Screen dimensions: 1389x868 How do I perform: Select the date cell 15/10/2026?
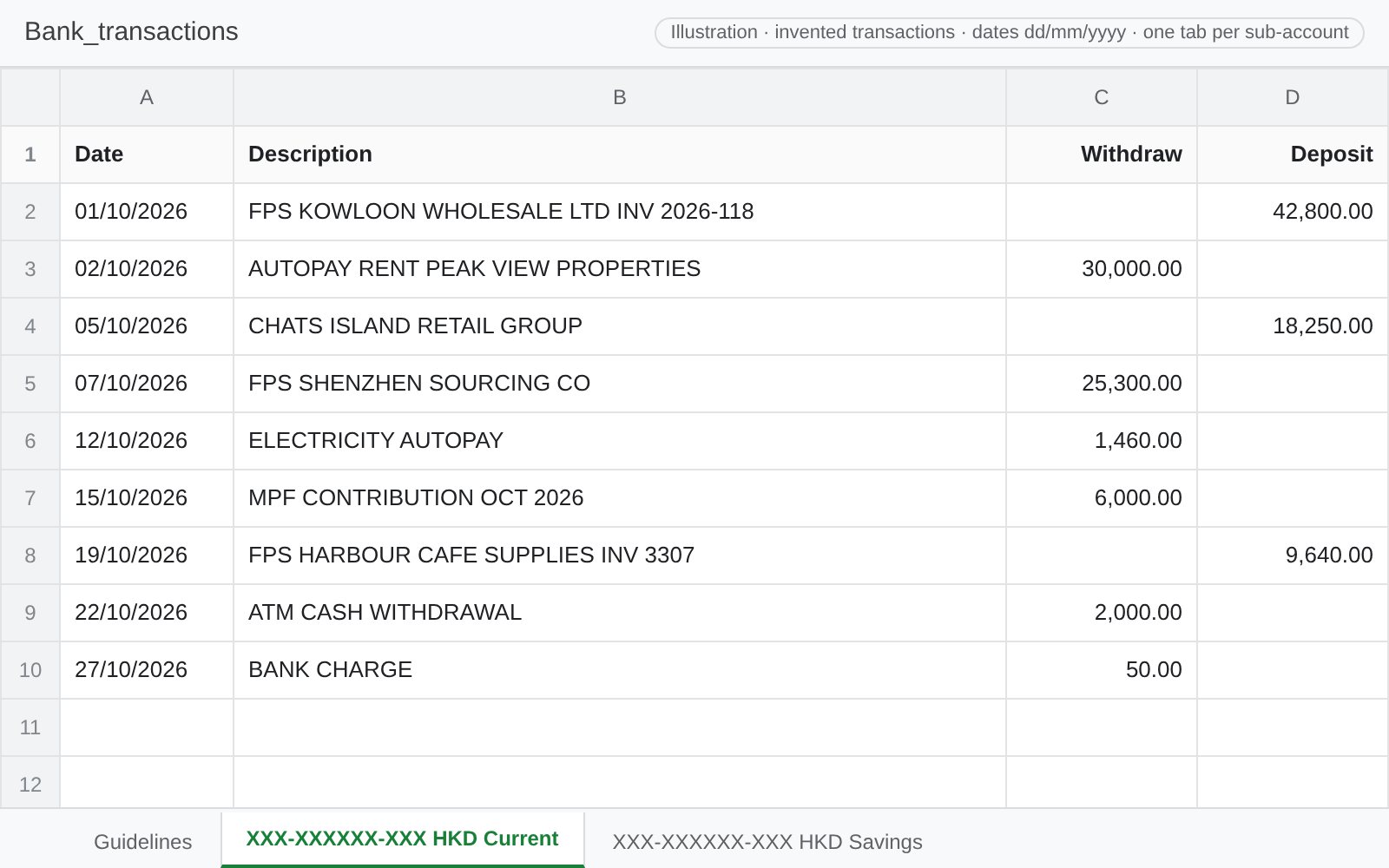[147, 498]
